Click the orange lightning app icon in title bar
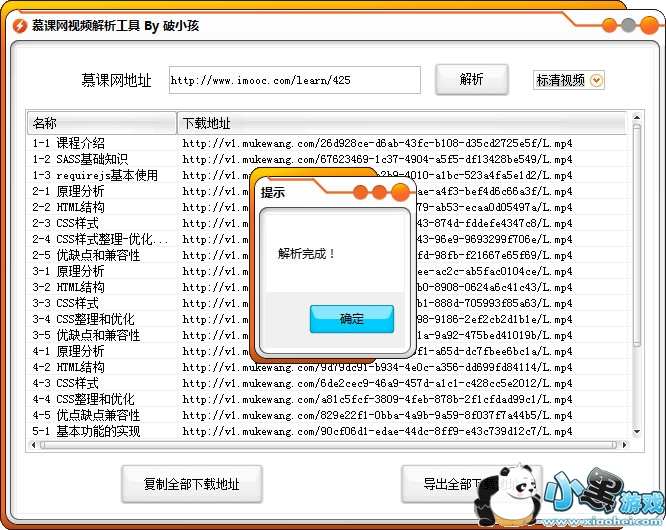Image resolution: width=666 pixels, height=530 pixels. pos(20,26)
